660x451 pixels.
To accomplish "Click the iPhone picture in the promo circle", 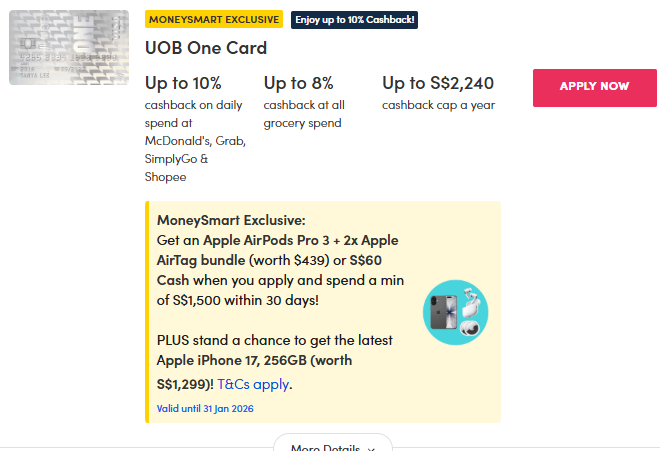I will pyautogui.click(x=442, y=312).
